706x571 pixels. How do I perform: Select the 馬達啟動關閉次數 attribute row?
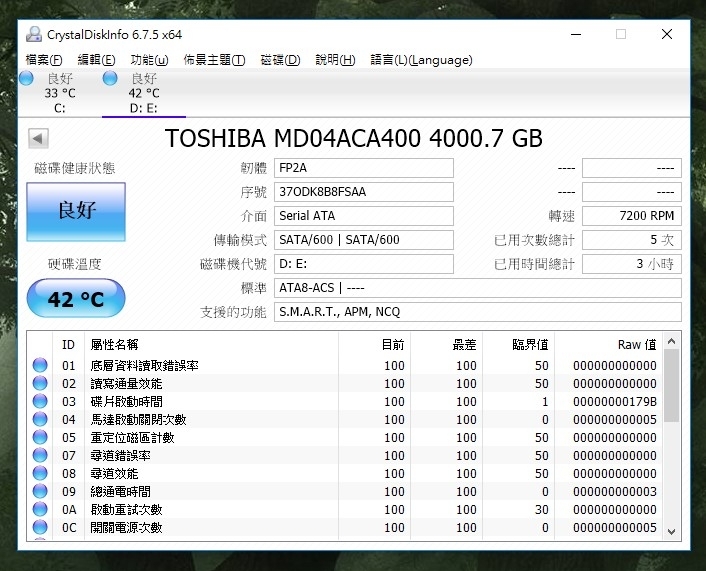[345, 419]
